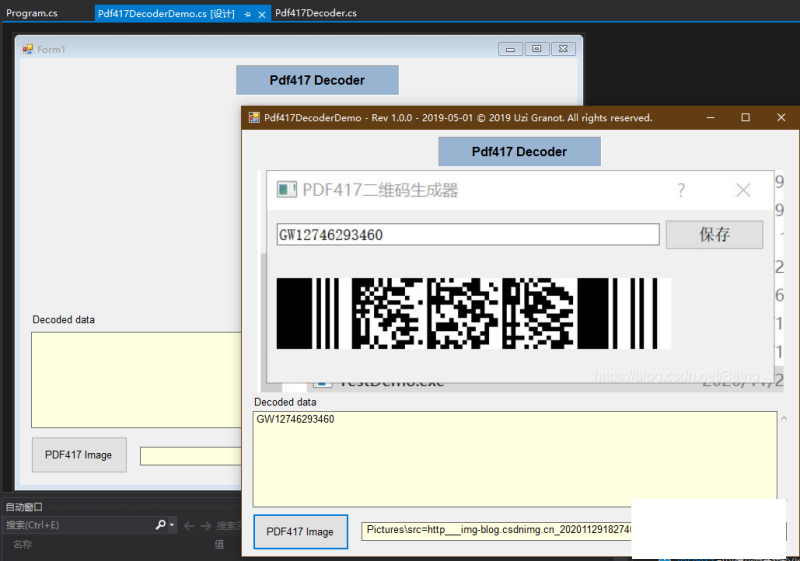Switch to the Program.cs tab
This screenshot has width=800, height=561.
click(x=32, y=13)
